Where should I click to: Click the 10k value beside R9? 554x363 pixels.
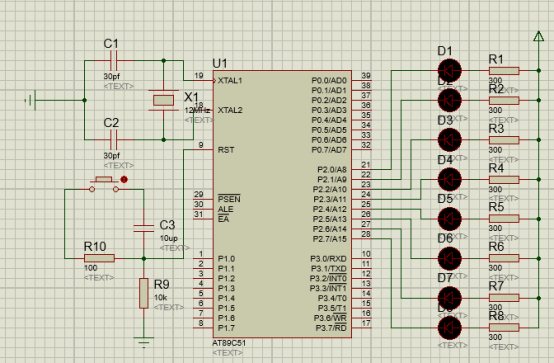coord(160,298)
